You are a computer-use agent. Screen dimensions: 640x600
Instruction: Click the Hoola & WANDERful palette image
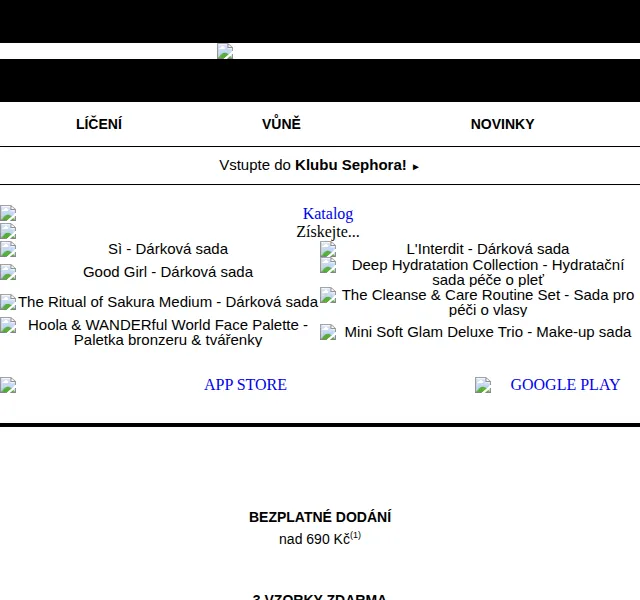[8, 325]
